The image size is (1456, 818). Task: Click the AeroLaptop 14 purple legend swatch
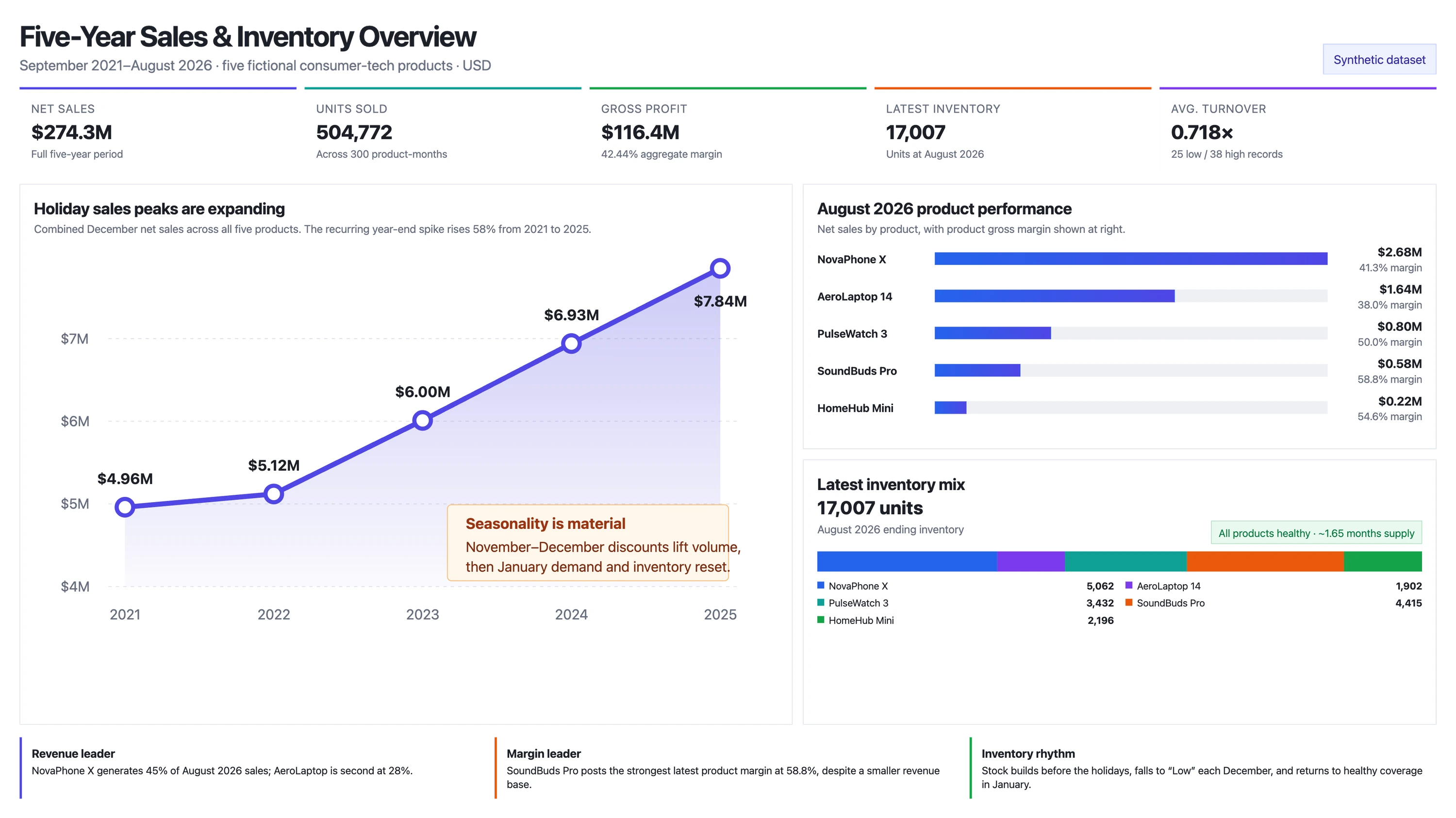coord(1129,585)
